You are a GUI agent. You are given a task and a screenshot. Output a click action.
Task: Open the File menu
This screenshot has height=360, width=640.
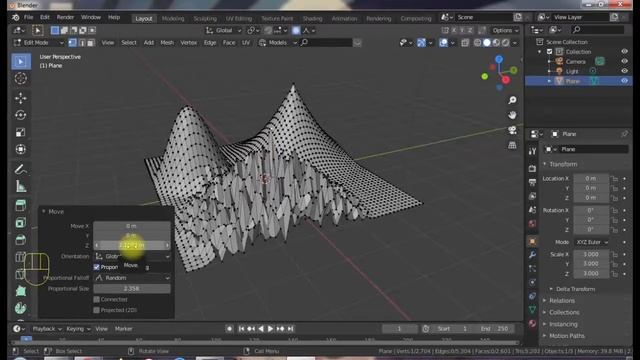click(28, 17)
